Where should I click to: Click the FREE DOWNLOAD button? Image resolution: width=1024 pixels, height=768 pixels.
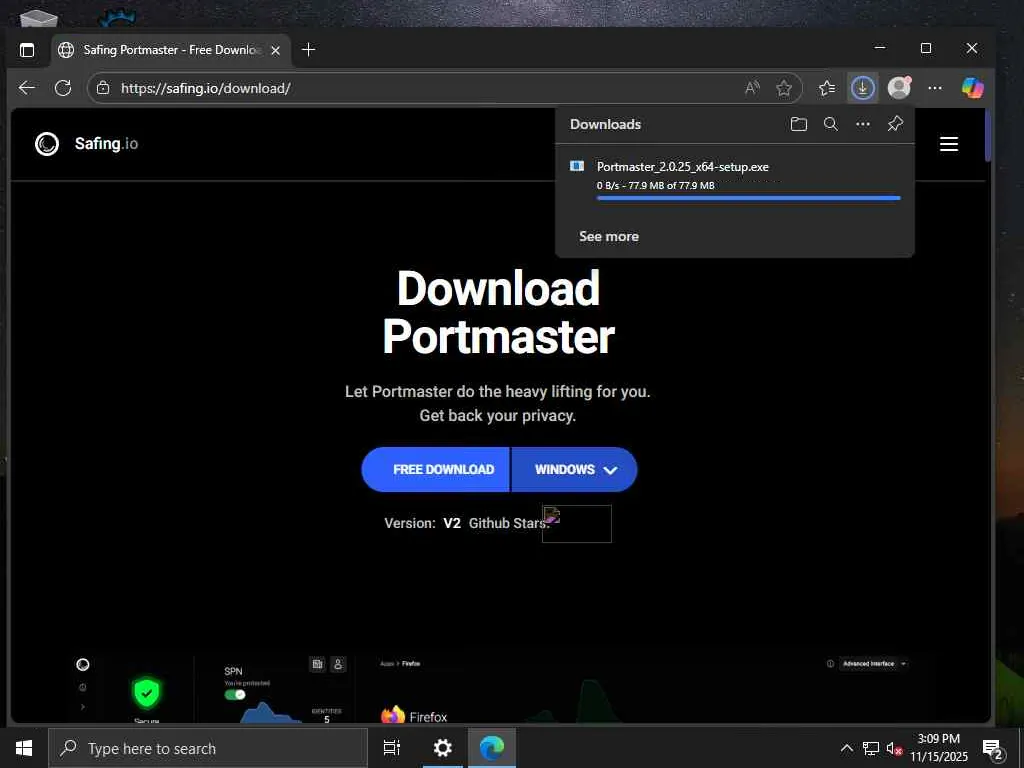[436, 470]
